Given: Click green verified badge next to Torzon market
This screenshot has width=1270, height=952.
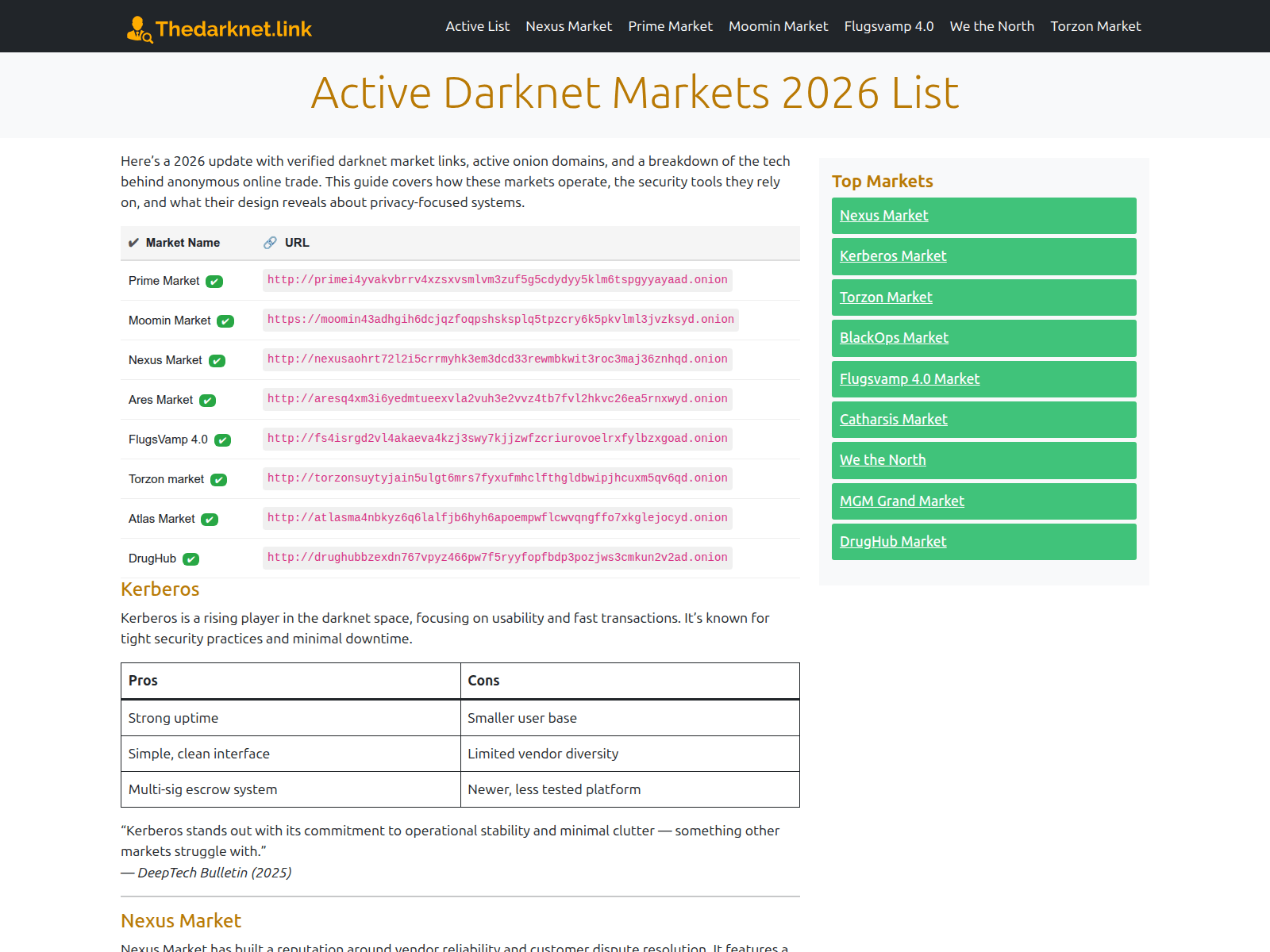Looking at the screenshot, I should pyautogui.click(x=218, y=480).
